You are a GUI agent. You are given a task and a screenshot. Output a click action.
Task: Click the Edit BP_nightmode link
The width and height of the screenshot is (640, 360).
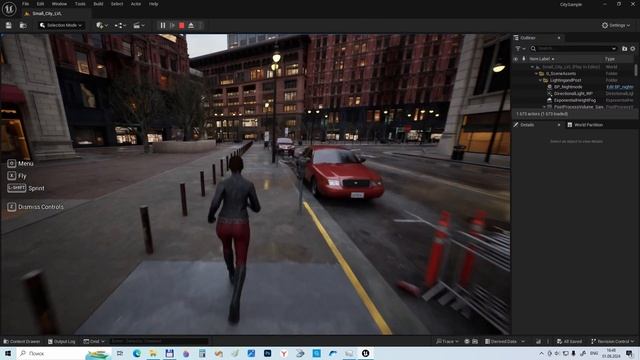(x=620, y=87)
